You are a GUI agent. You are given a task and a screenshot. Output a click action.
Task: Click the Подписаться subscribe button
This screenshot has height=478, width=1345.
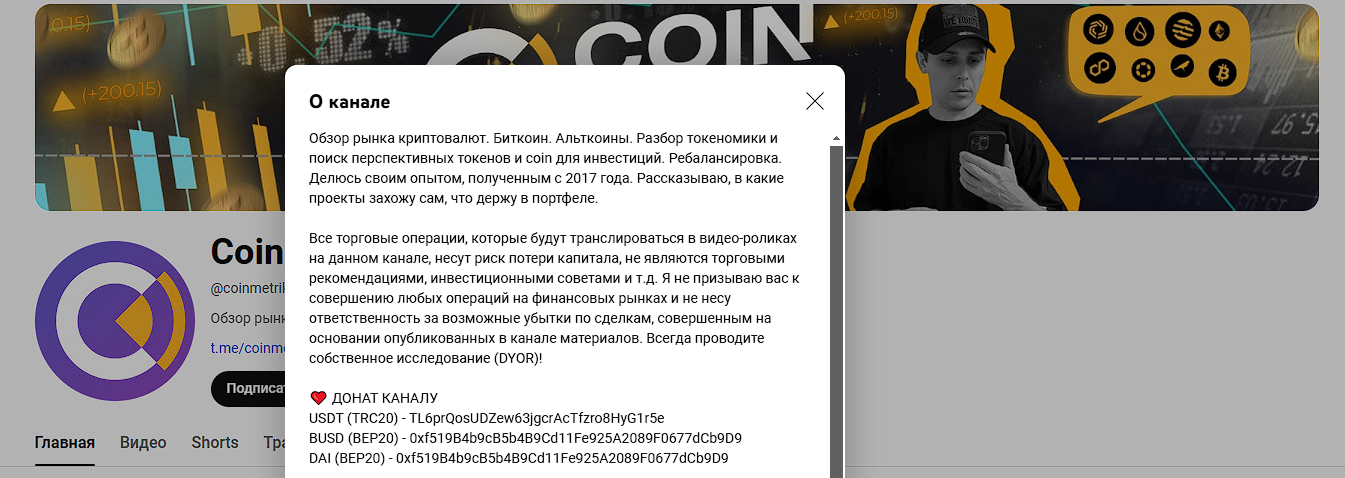[249, 389]
